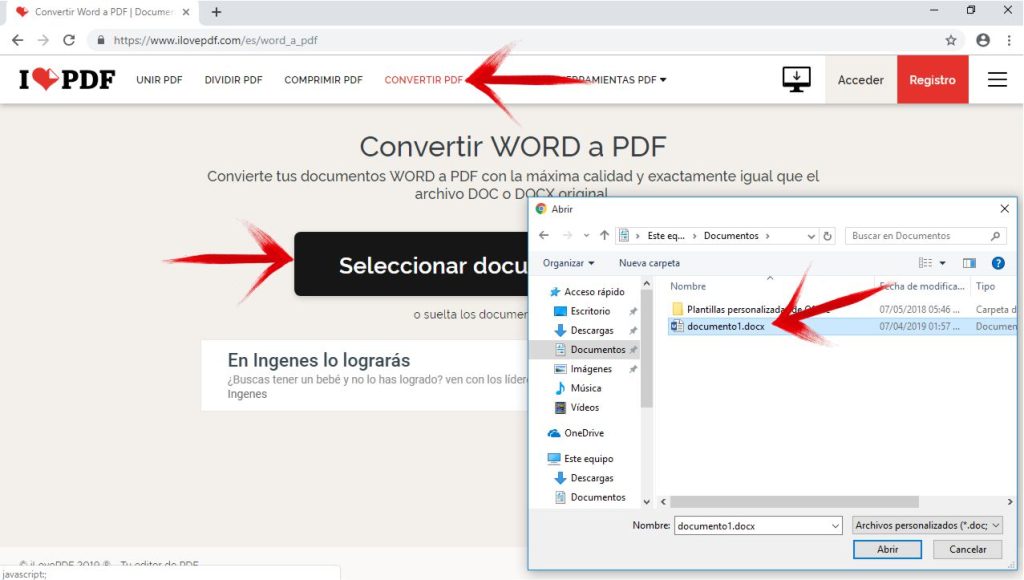This screenshot has width=1024, height=580.
Task: Expand the Organizar dropdown
Action: tap(569, 263)
